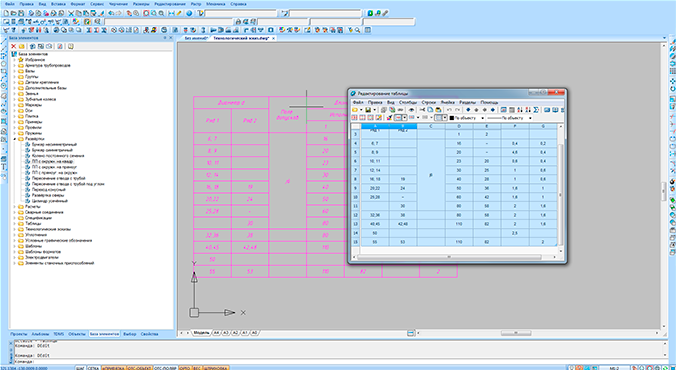
Task: Click the undo arrow in table editor toolbar
Action: pyautogui.click(x=449, y=110)
